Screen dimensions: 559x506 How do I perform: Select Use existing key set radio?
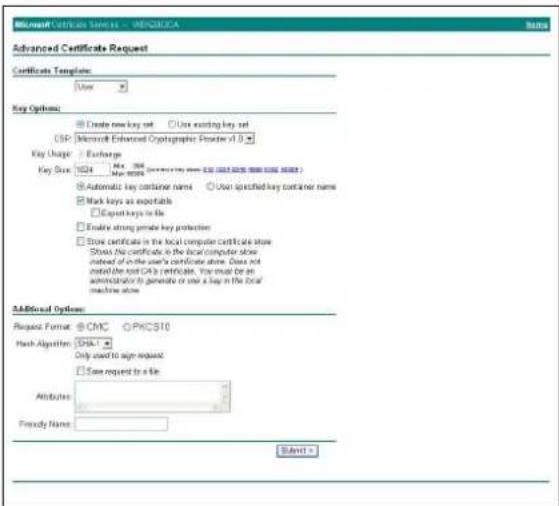[x=171, y=124]
